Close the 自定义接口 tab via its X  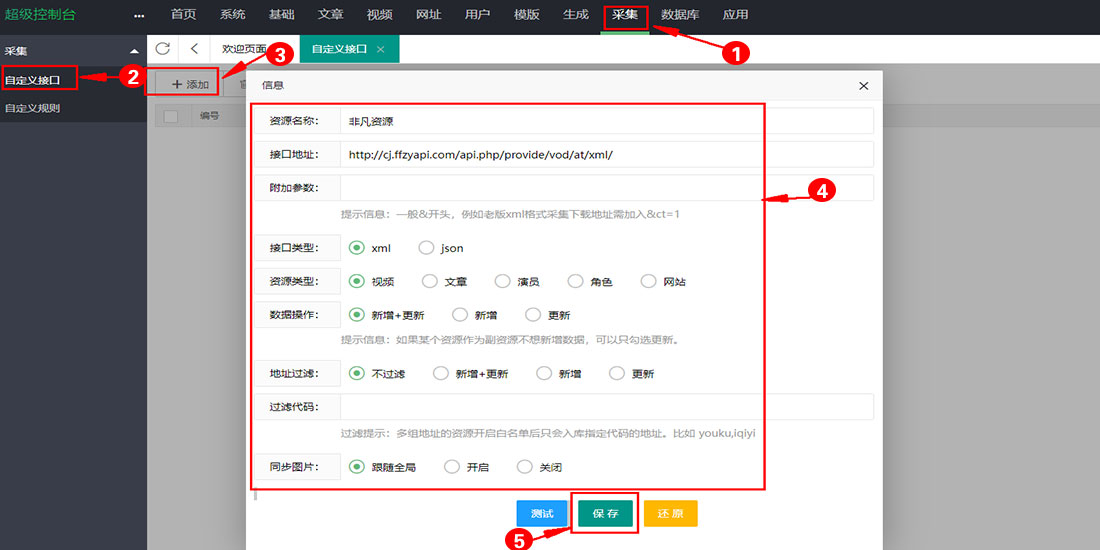point(381,49)
